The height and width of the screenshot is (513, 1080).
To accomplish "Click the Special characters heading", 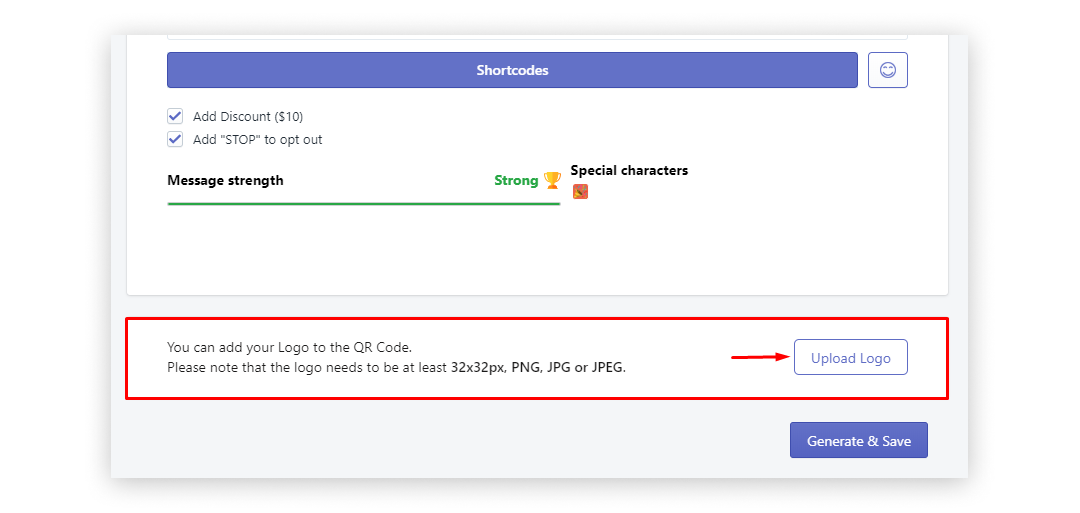I will (629, 170).
